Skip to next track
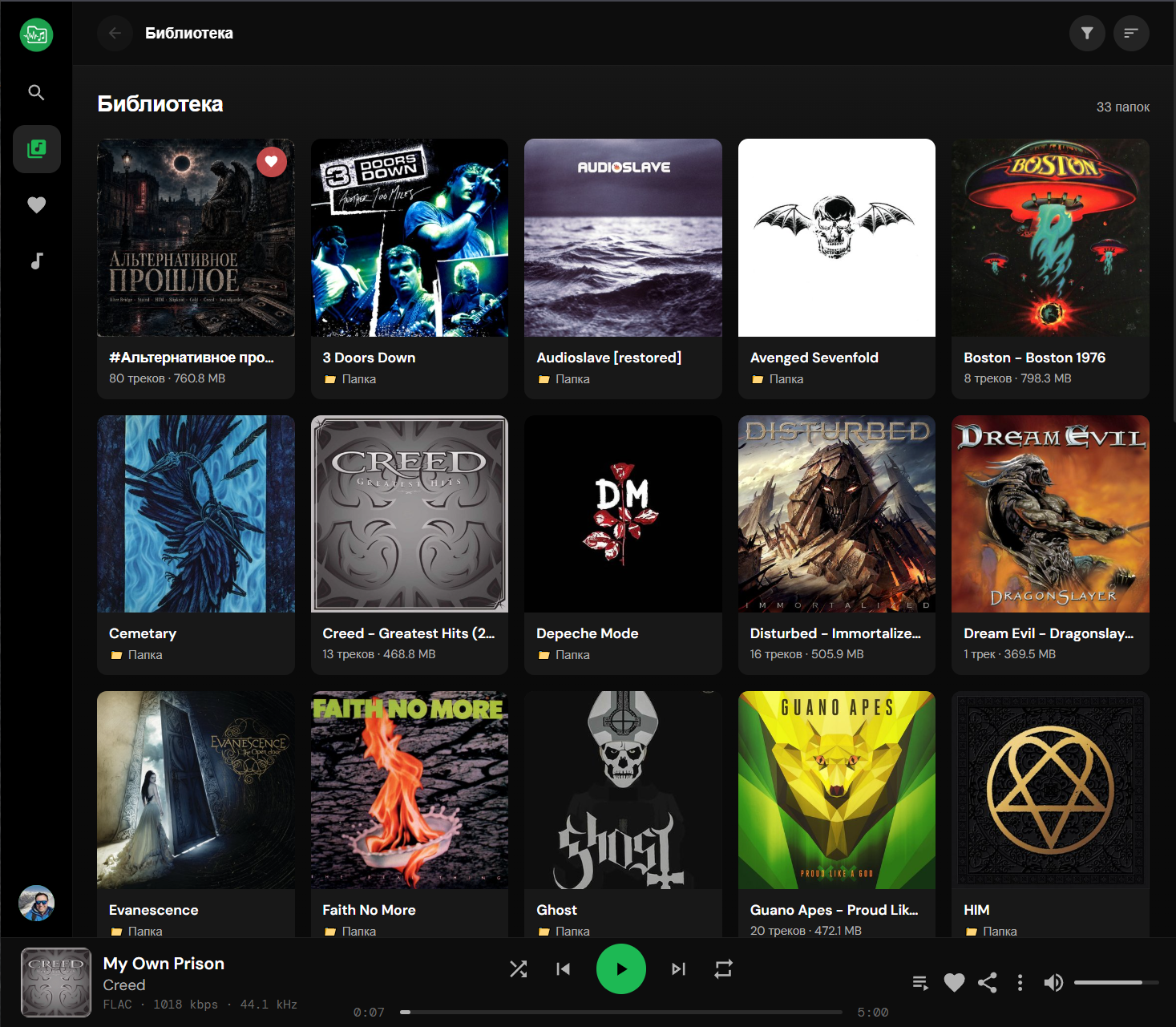Image resolution: width=1176 pixels, height=1027 pixels. tap(678, 969)
